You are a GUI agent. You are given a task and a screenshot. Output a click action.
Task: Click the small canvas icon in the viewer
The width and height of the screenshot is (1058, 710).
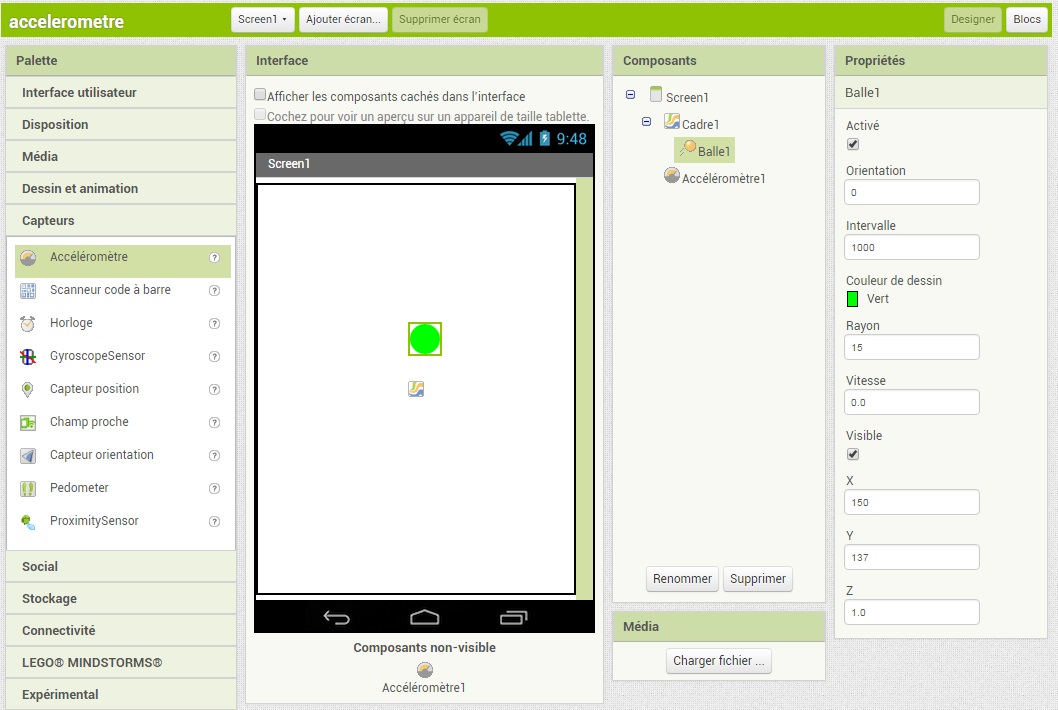[416, 389]
